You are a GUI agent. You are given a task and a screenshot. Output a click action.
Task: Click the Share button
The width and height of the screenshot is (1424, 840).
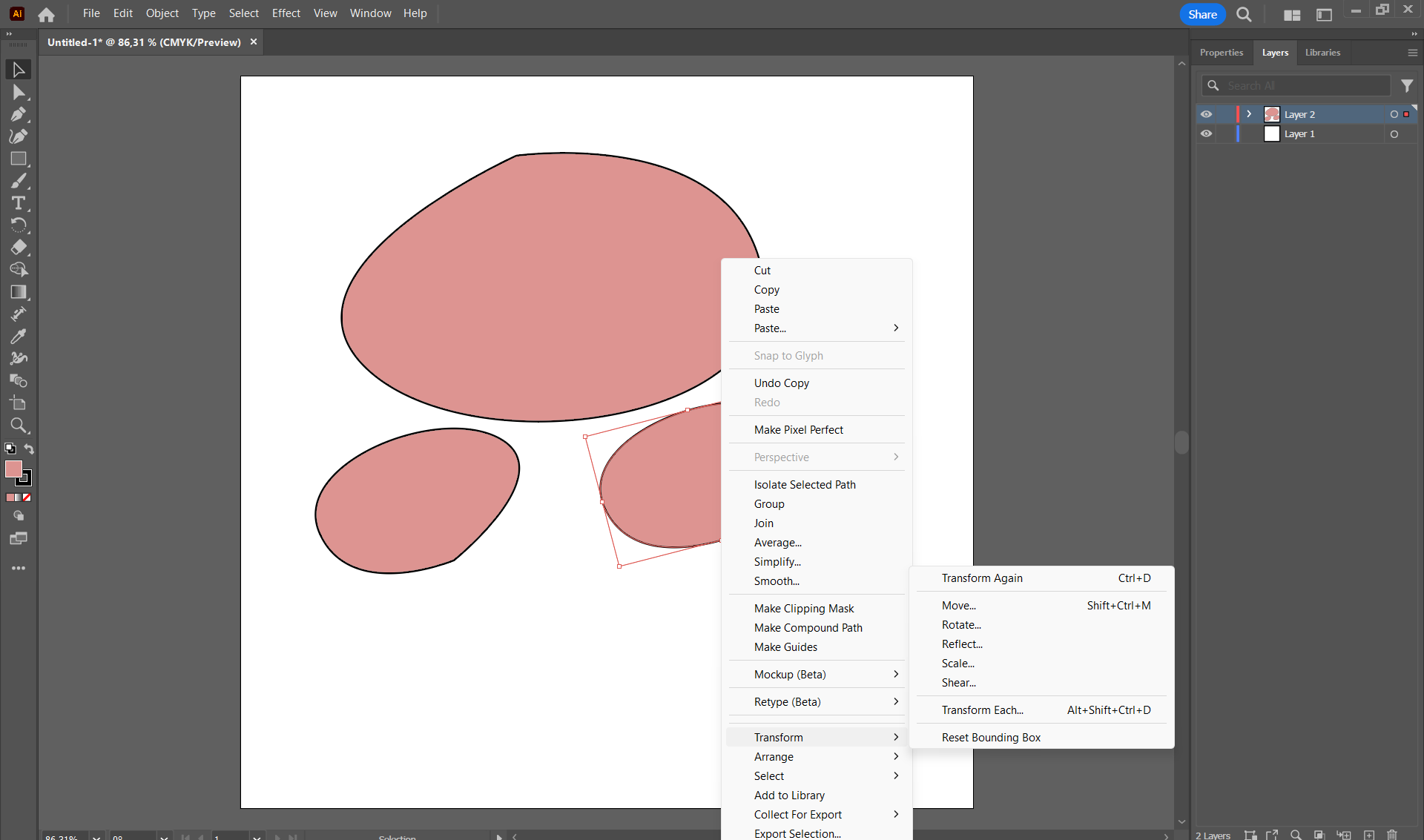point(1202,14)
